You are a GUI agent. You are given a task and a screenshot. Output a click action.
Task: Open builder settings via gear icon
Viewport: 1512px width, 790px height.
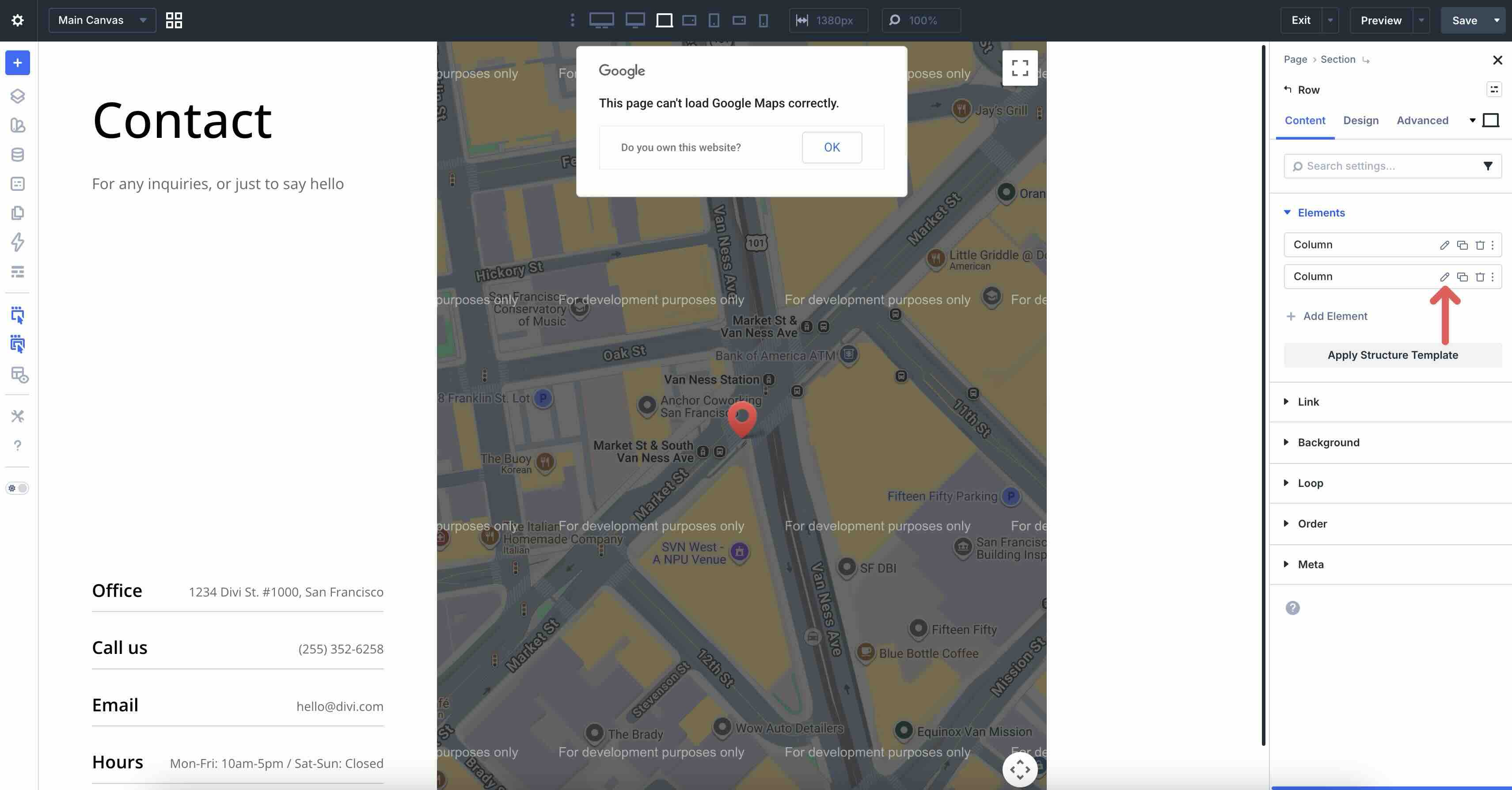18,20
